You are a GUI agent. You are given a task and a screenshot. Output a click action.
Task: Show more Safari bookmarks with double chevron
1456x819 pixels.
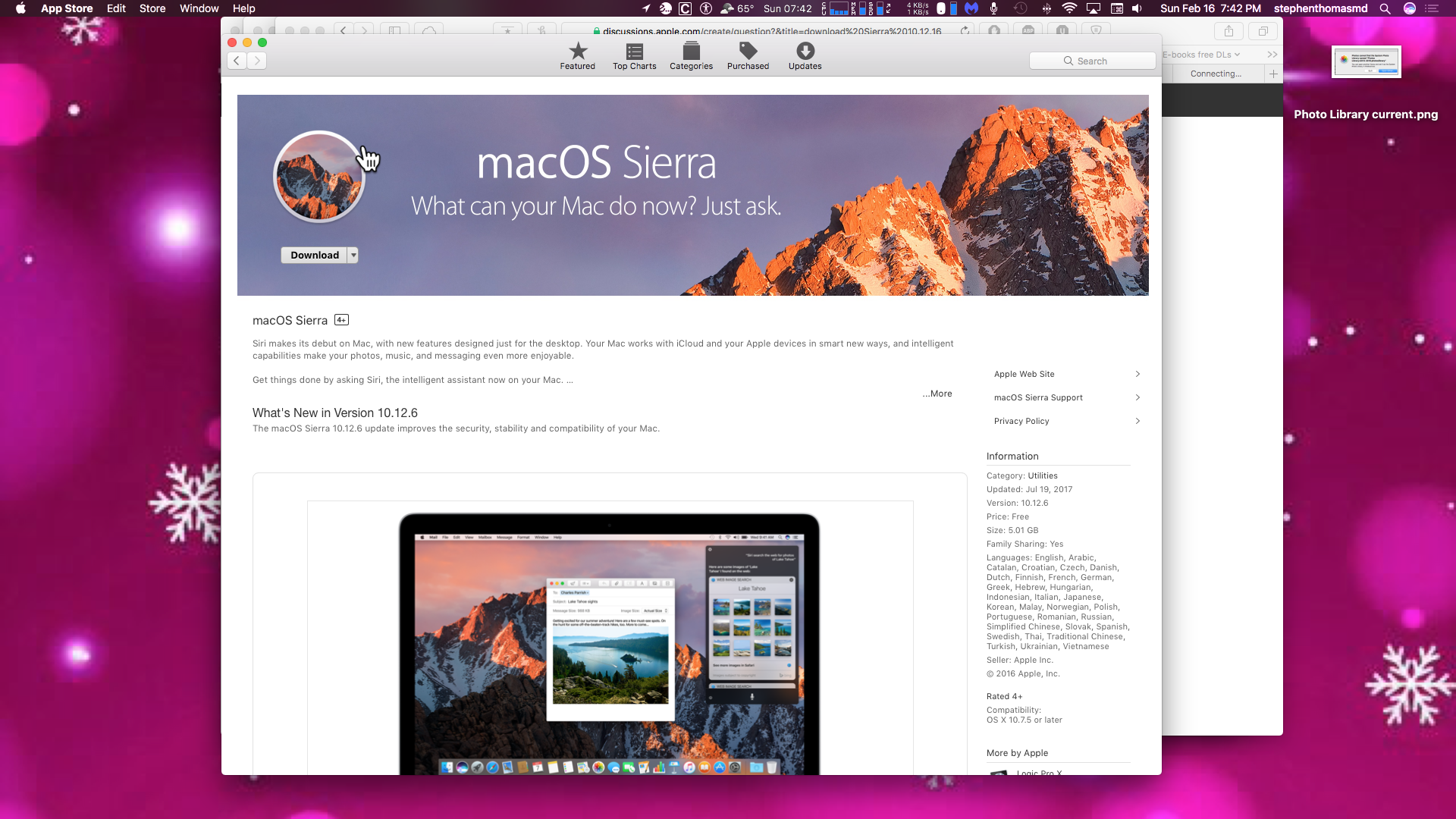click(x=1272, y=55)
